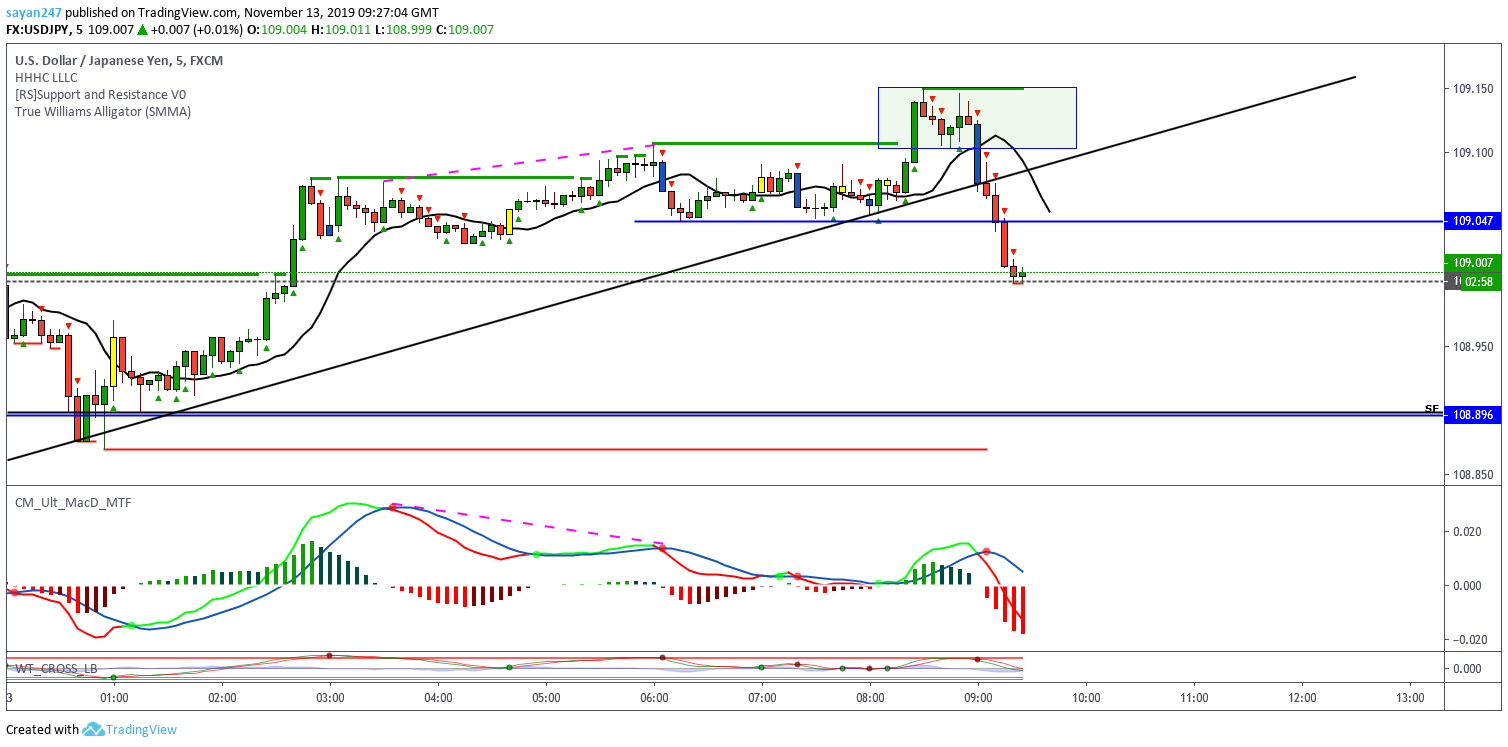This screenshot has height=747, width=1508.
Task: Click the blue 109.047 price label
Action: point(1473,221)
